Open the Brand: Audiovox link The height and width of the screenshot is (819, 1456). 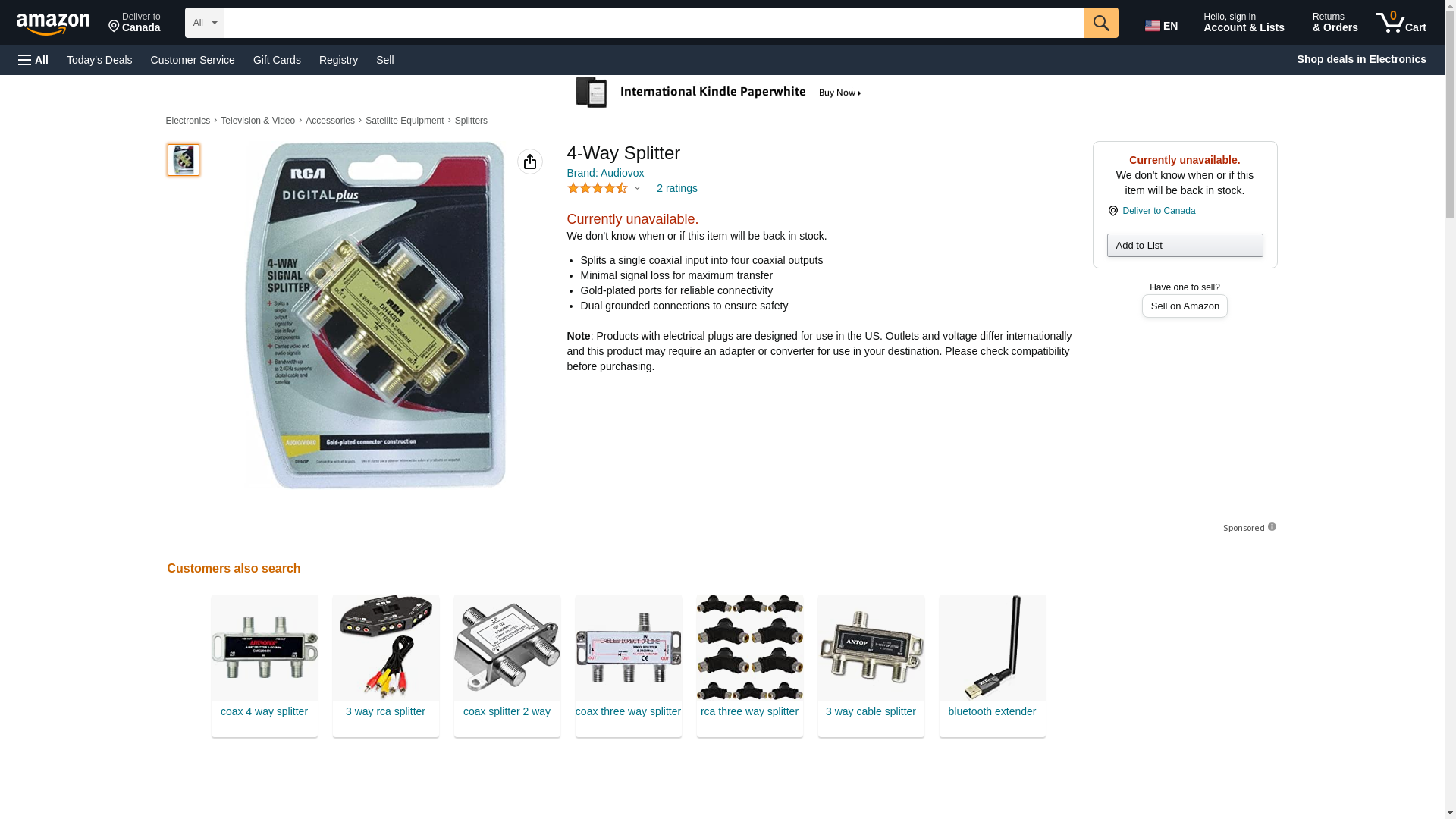(605, 173)
